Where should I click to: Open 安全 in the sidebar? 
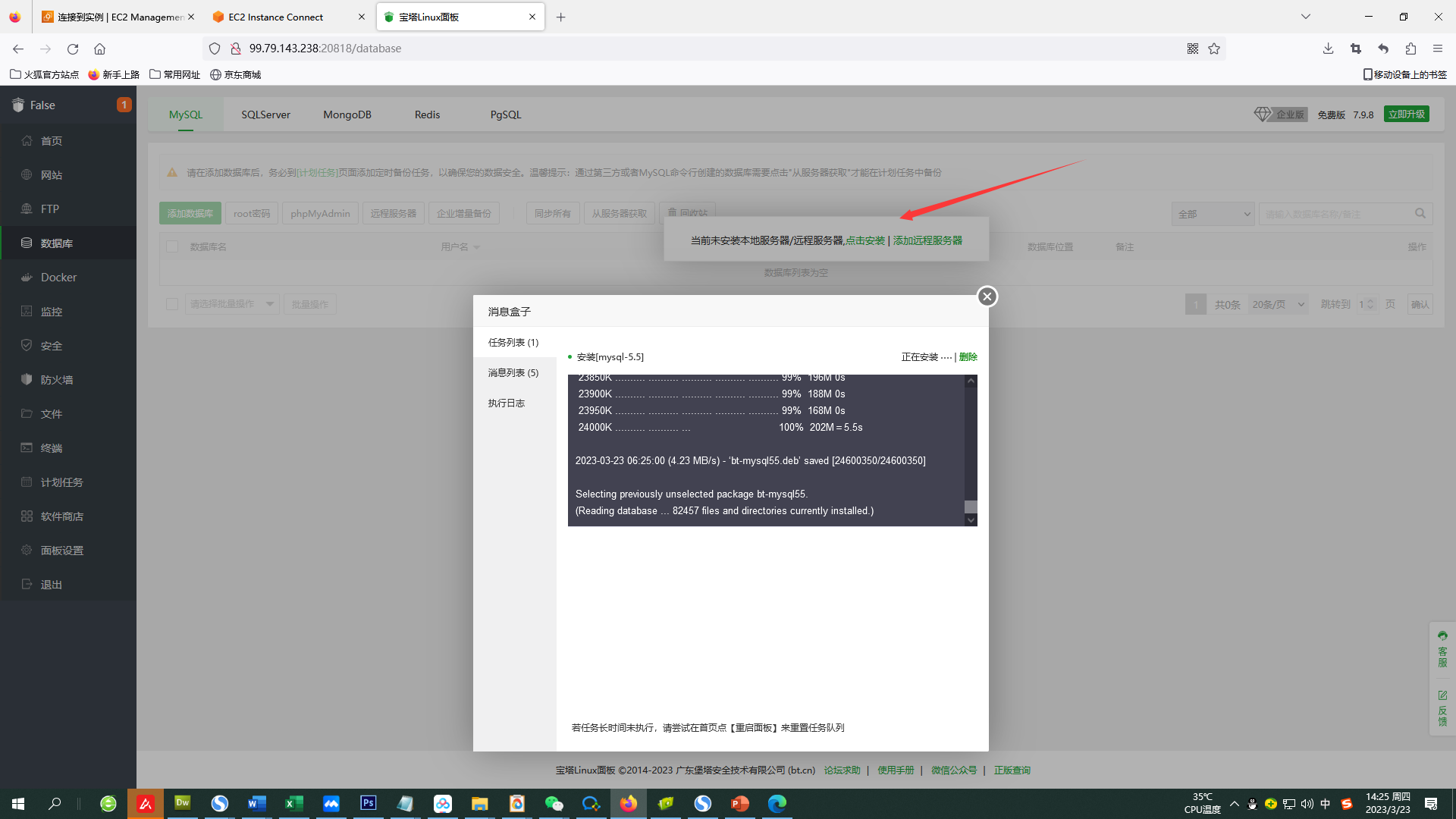[68, 346]
